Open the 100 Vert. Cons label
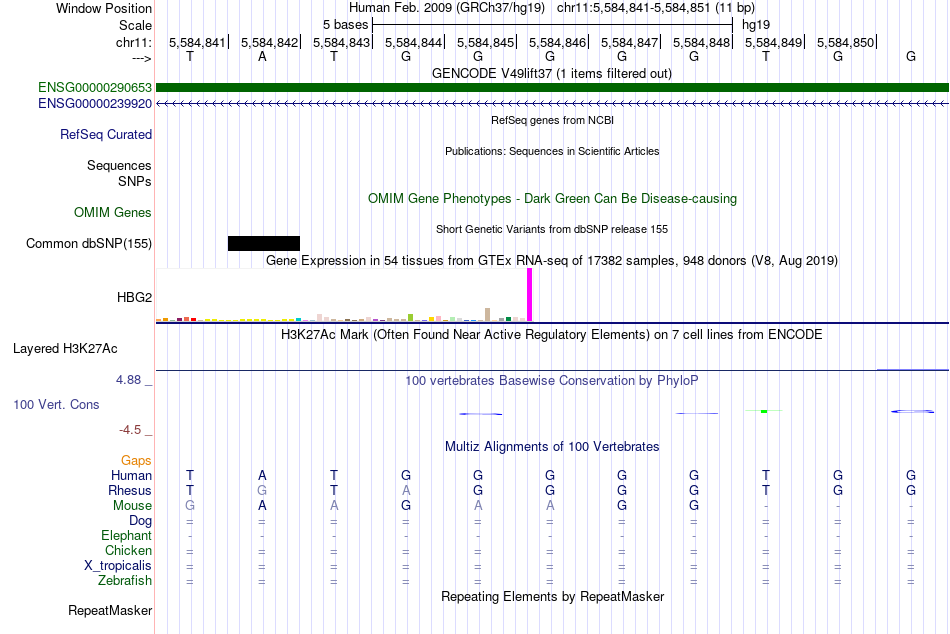Viewport: 950px width, 634px height. click(56, 404)
